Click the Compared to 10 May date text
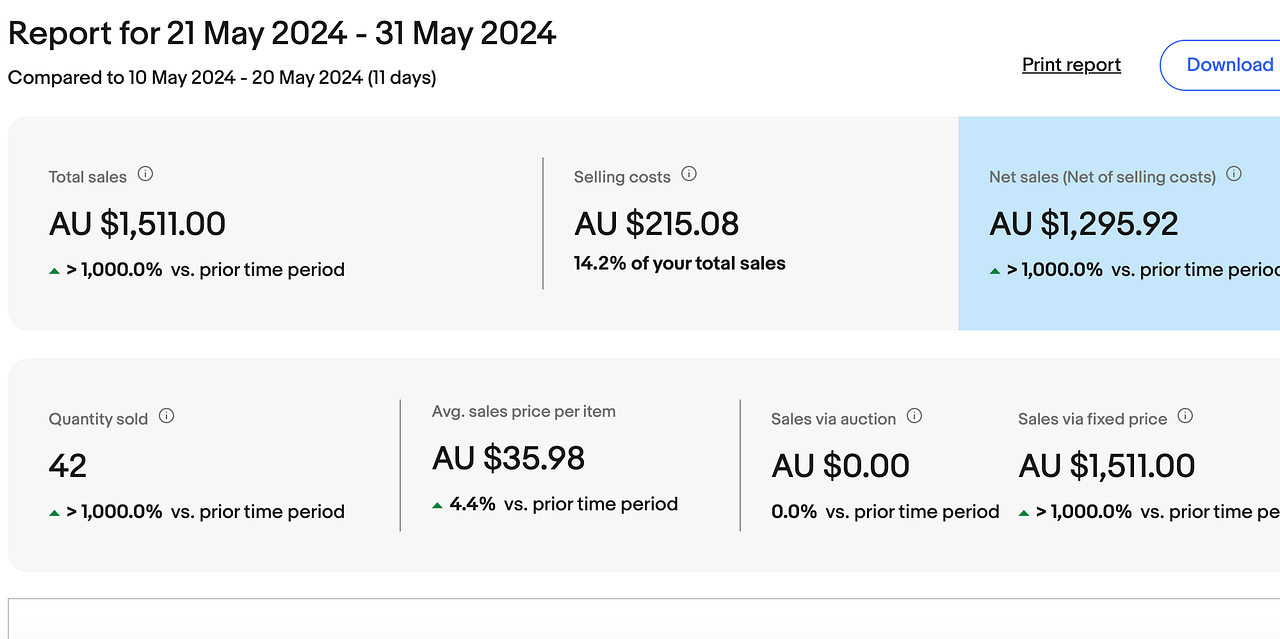Screen dimensions: 1280x639 (x=222, y=77)
